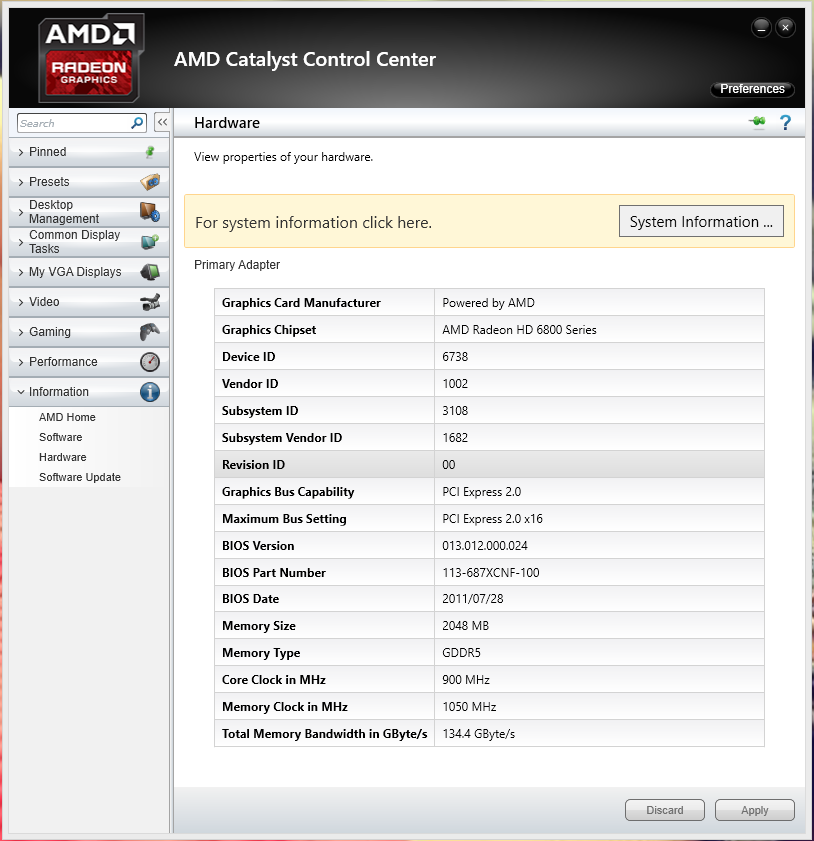Click the BIOS Version value 013.012.000.024
Image resolution: width=814 pixels, height=841 pixels.
click(x=485, y=545)
